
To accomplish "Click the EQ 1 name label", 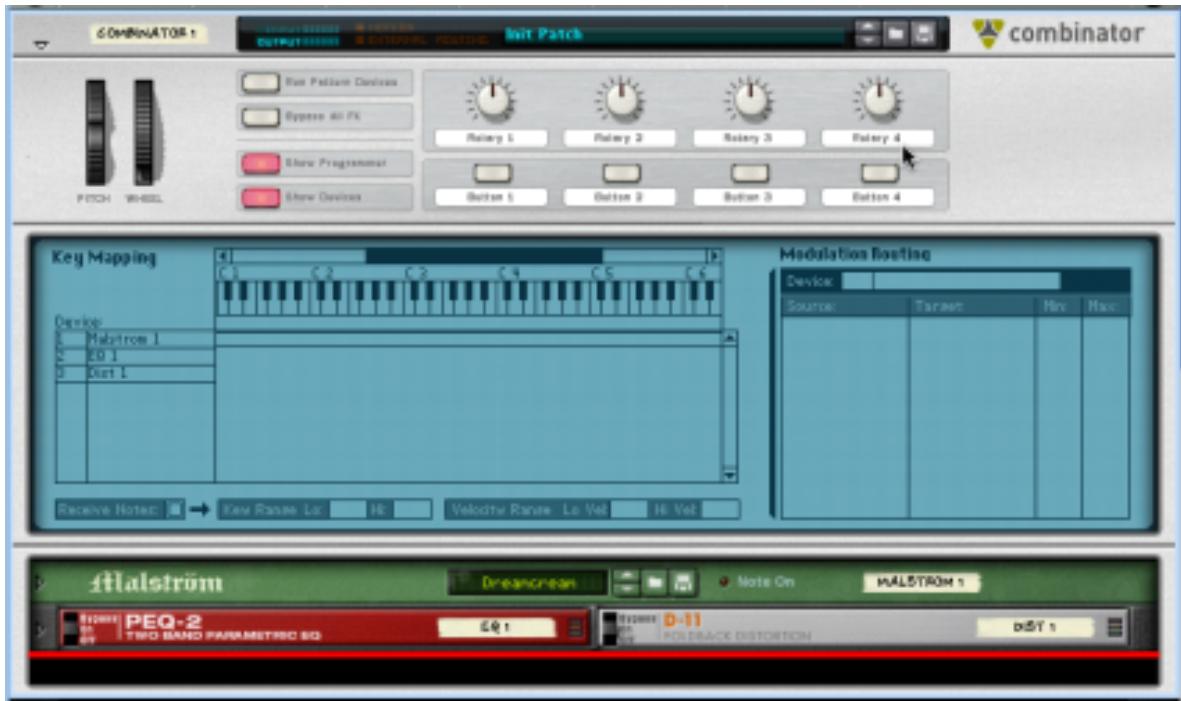I will pyautogui.click(x=496, y=626).
